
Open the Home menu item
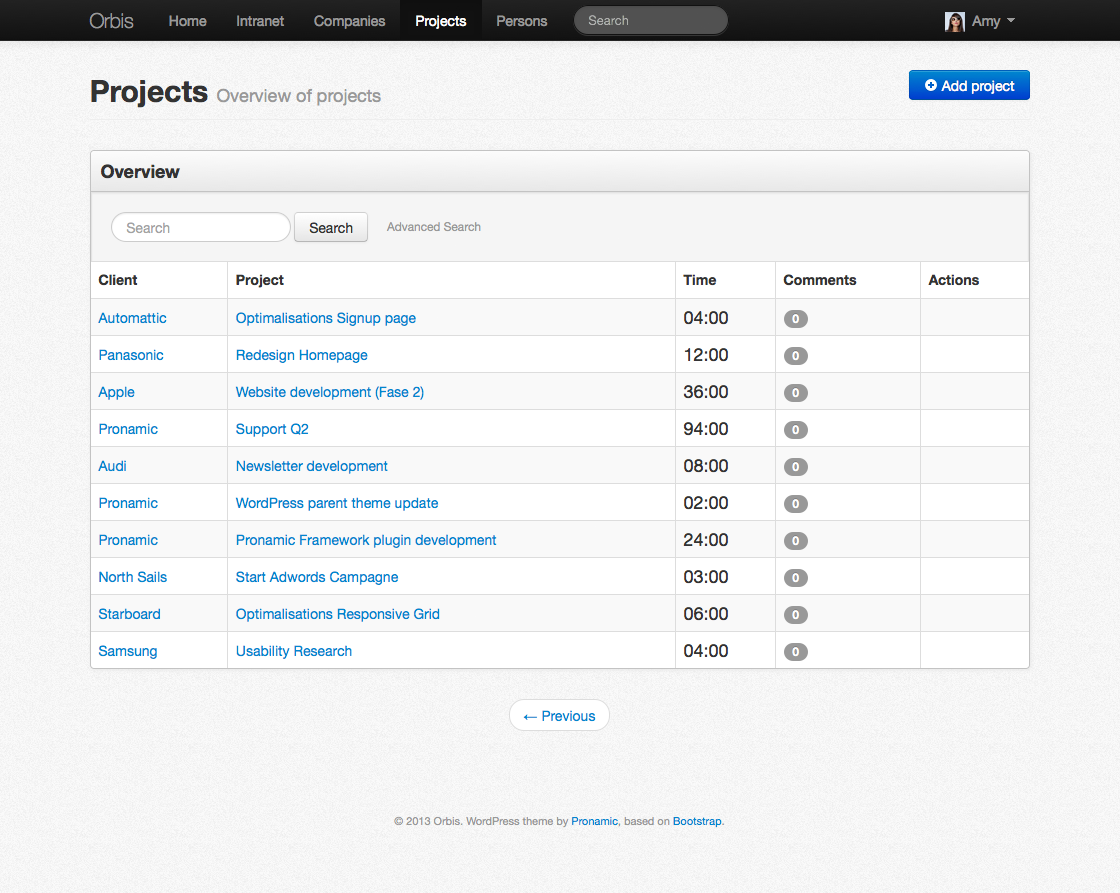pyautogui.click(x=187, y=21)
